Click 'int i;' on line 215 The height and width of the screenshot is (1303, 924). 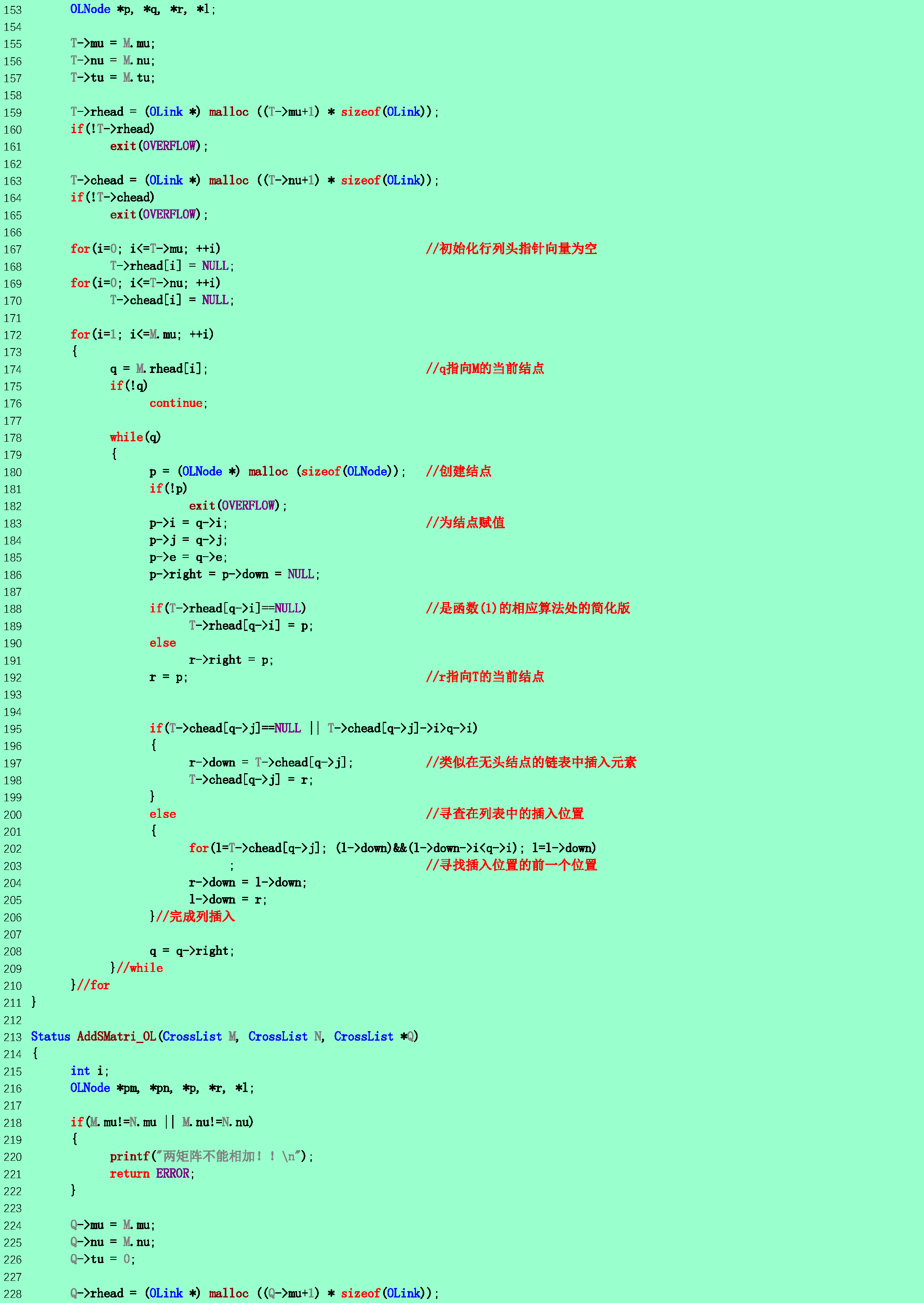(89, 1071)
